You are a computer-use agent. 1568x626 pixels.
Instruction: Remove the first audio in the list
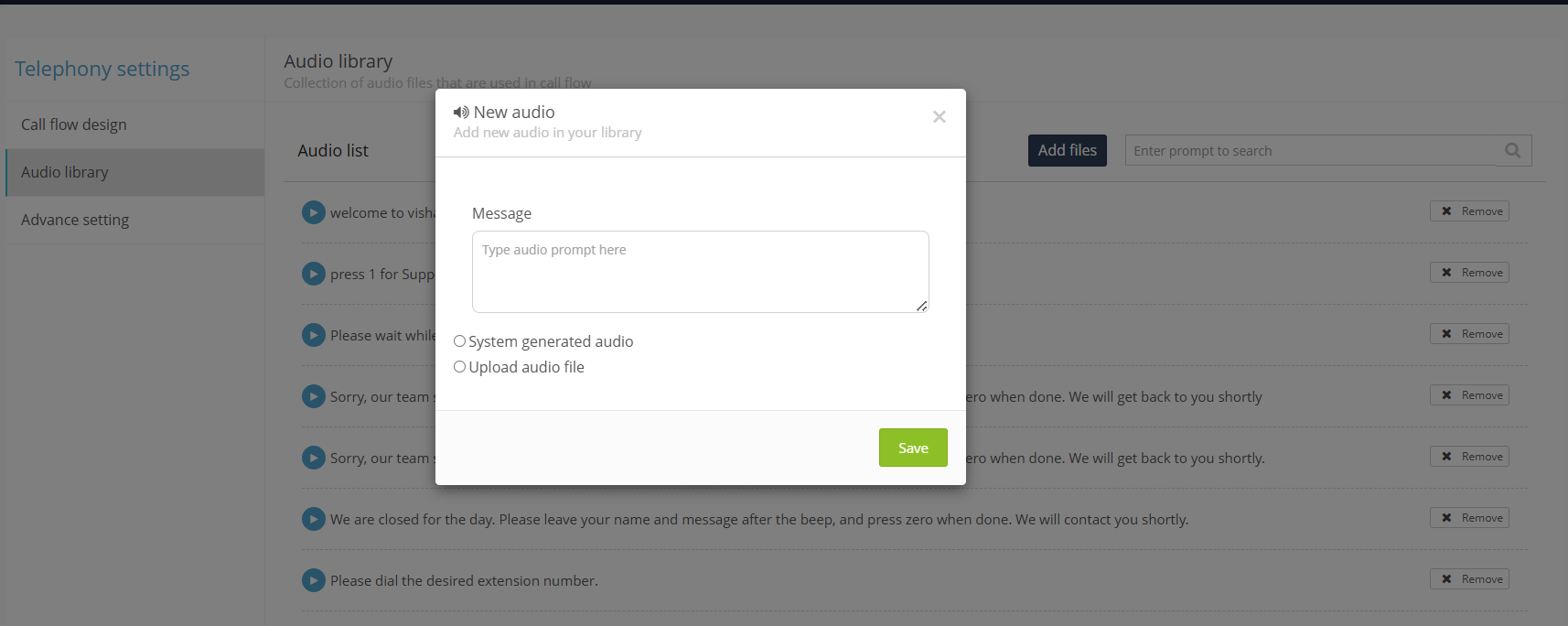click(1469, 211)
